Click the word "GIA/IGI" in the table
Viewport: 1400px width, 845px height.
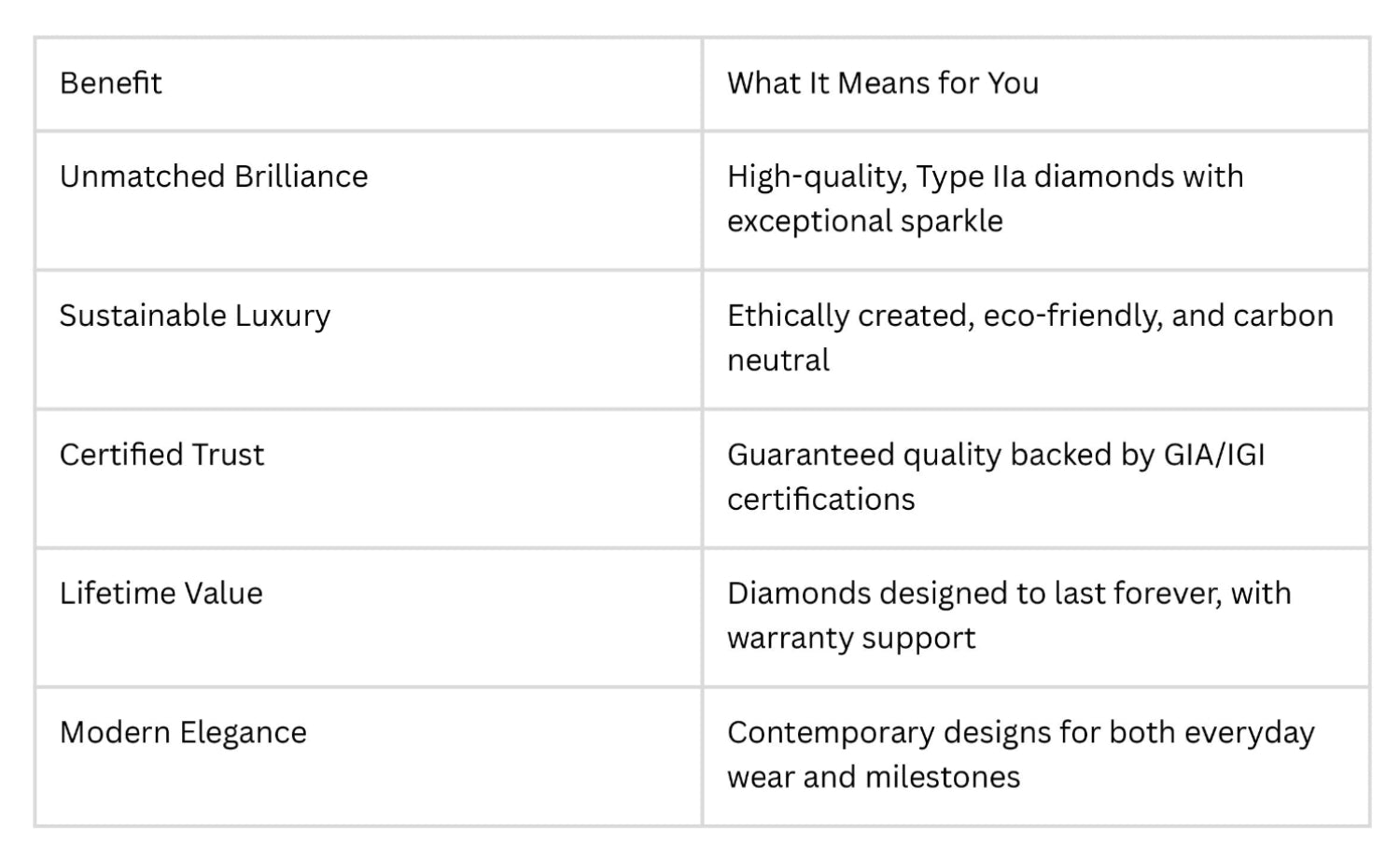[x=1213, y=455]
